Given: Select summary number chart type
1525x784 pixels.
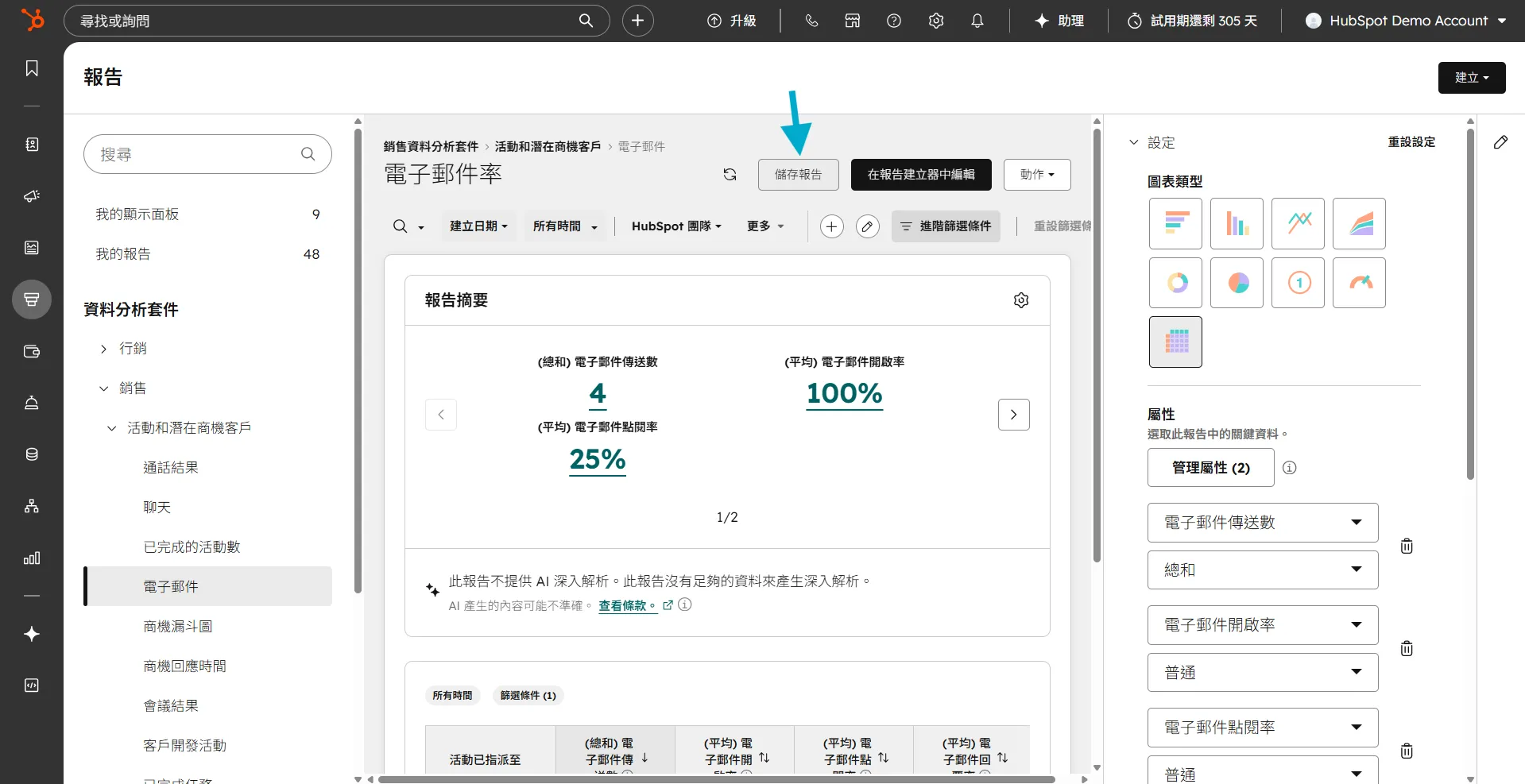Looking at the screenshot, I should [x=1298, y=283].
